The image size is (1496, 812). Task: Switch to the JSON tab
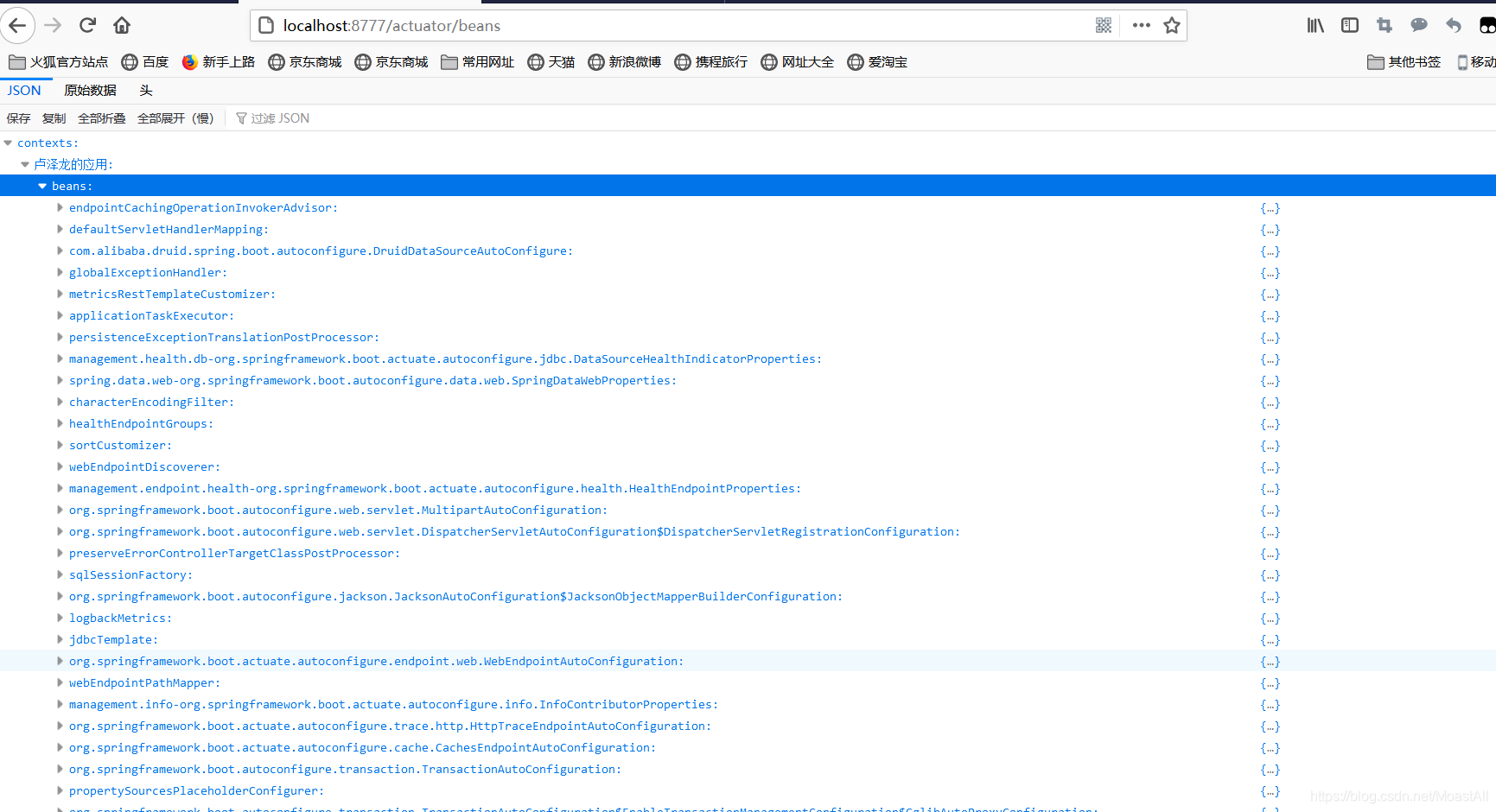(24, 90)
